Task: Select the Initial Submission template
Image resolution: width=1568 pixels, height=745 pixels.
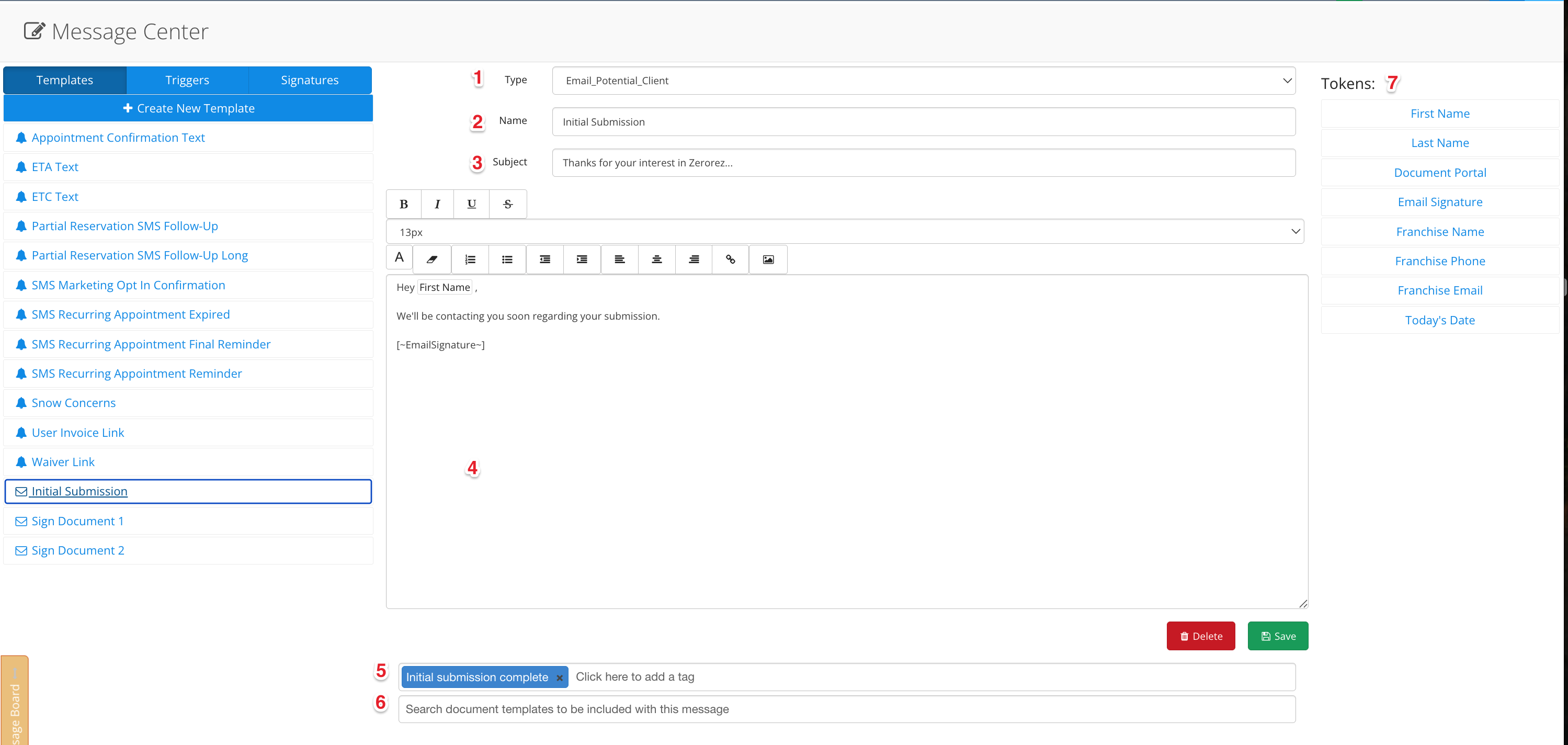Action: tap(188, 491)
